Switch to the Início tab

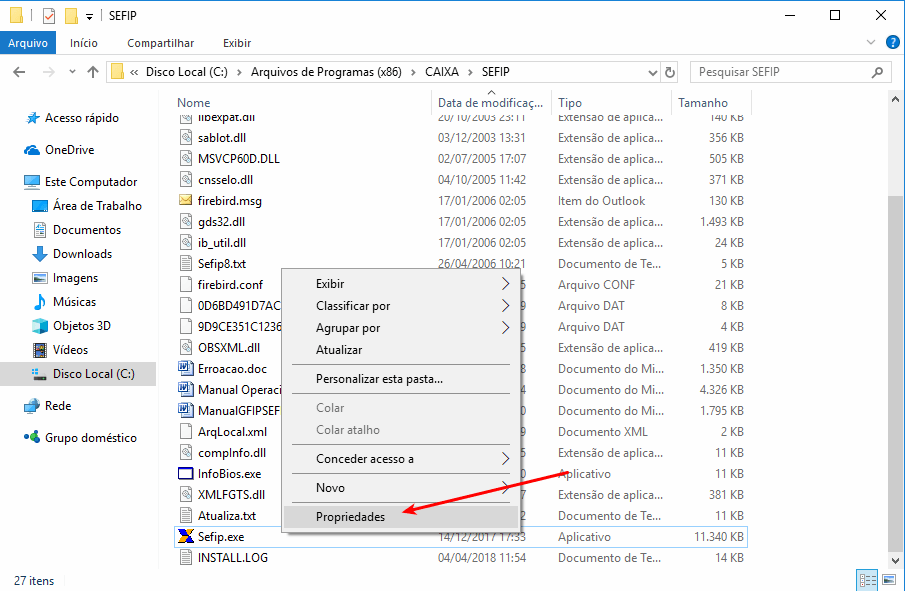[x=84, y=43]
